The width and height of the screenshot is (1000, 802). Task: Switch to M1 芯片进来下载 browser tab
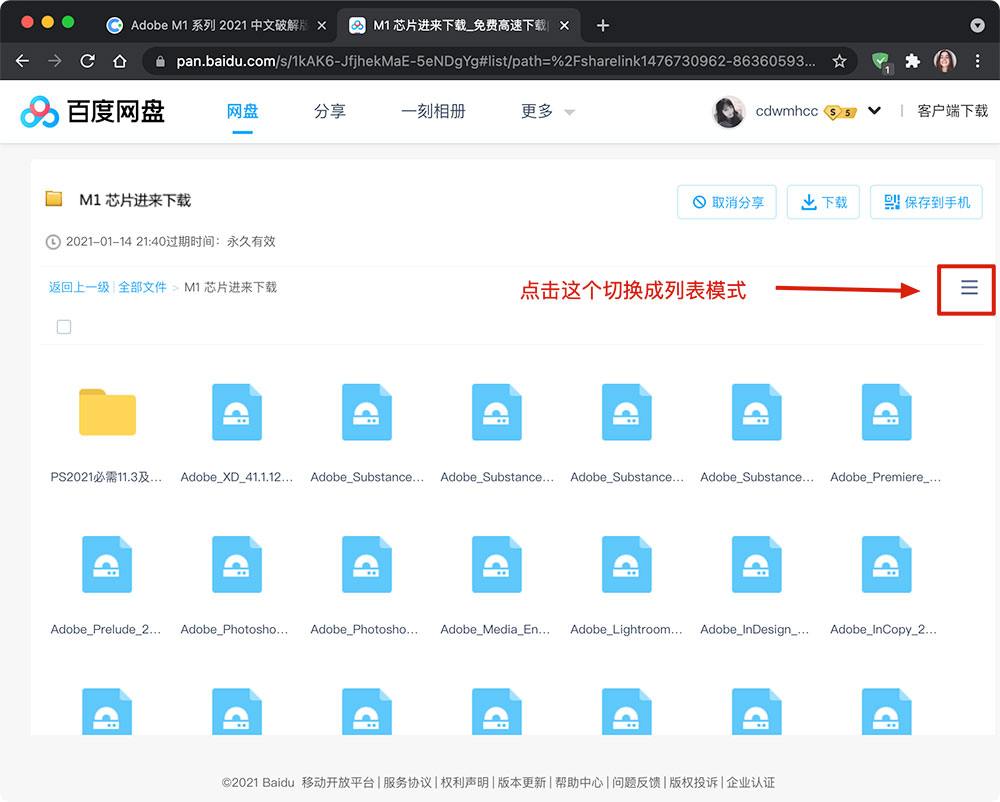(x=459, y=26)
